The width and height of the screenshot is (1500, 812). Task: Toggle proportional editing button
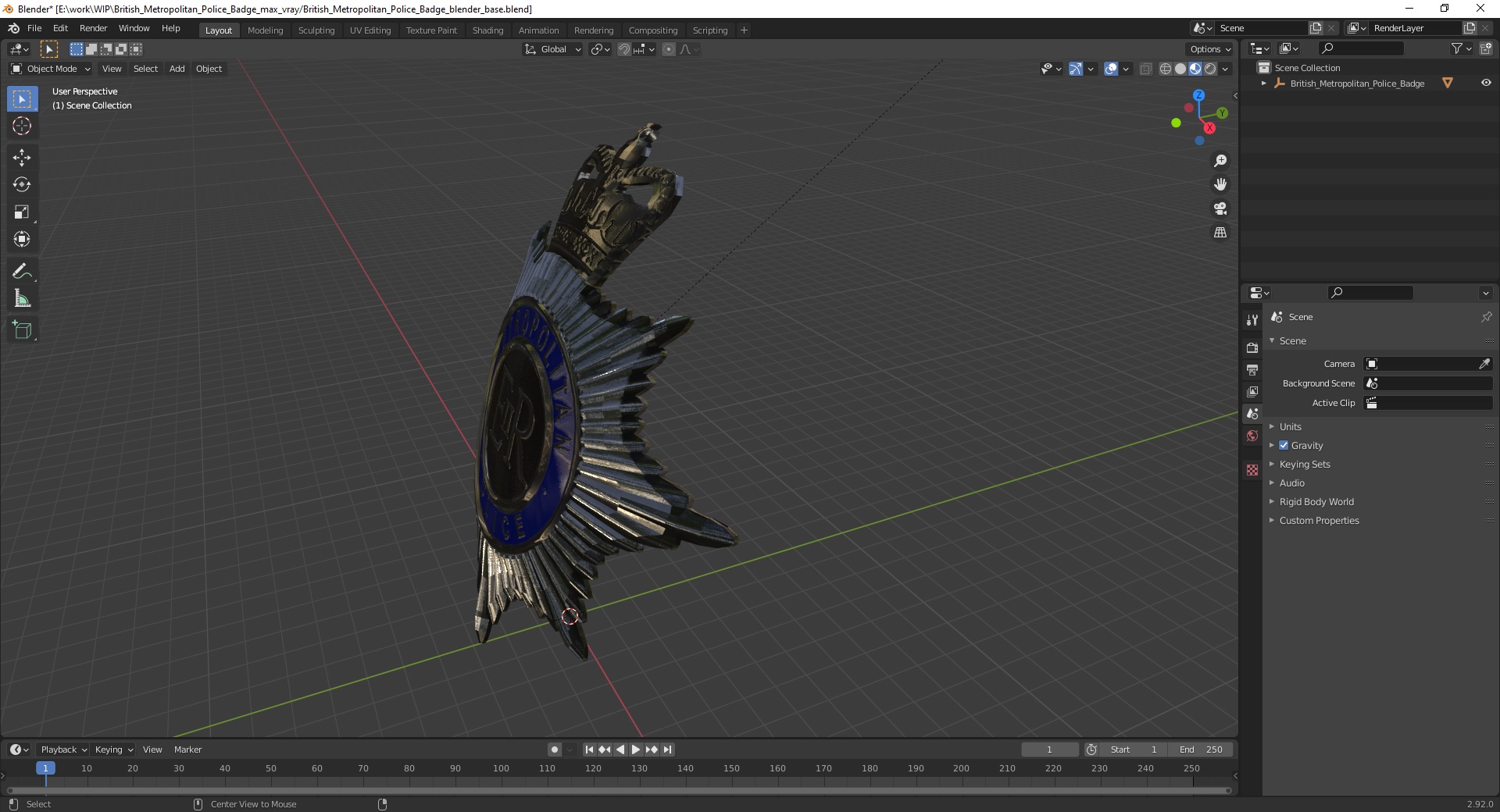point(669,49)
